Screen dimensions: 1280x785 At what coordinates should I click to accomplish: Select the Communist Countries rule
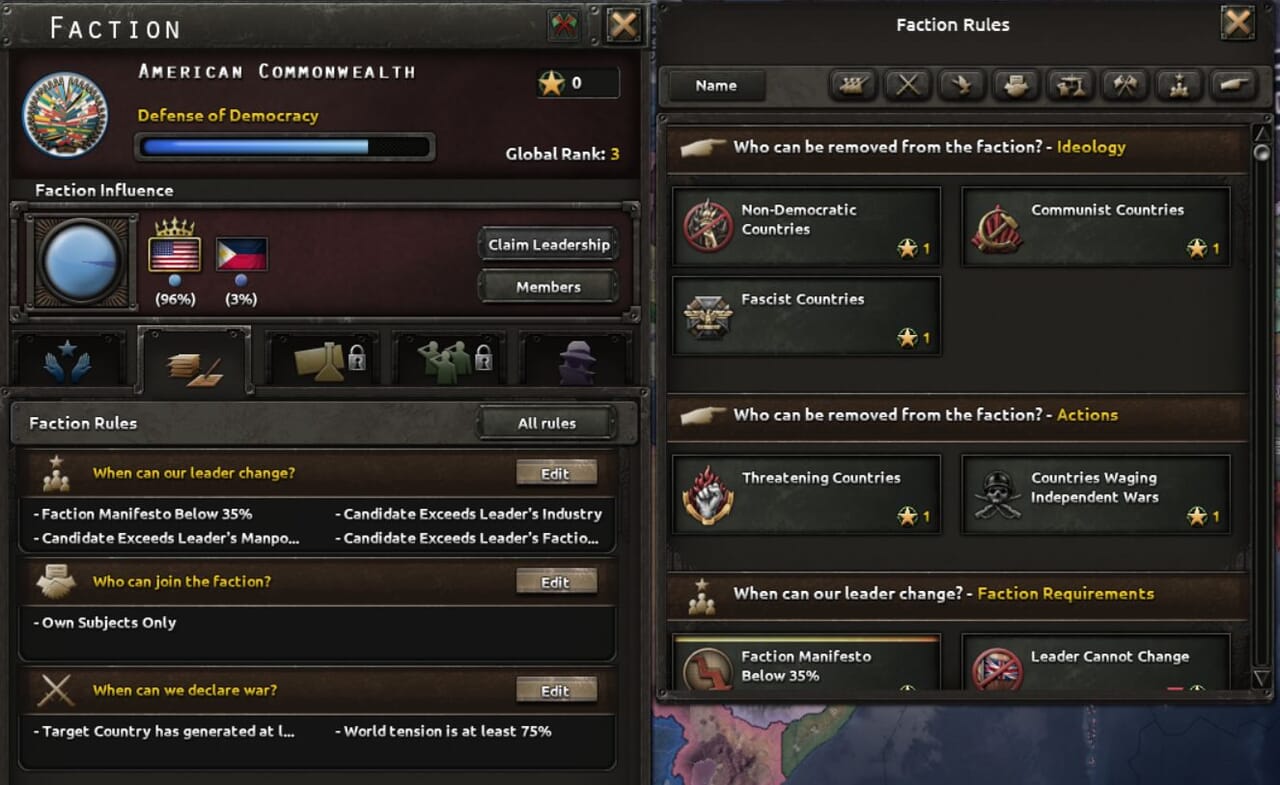(x=1095, y=227)
